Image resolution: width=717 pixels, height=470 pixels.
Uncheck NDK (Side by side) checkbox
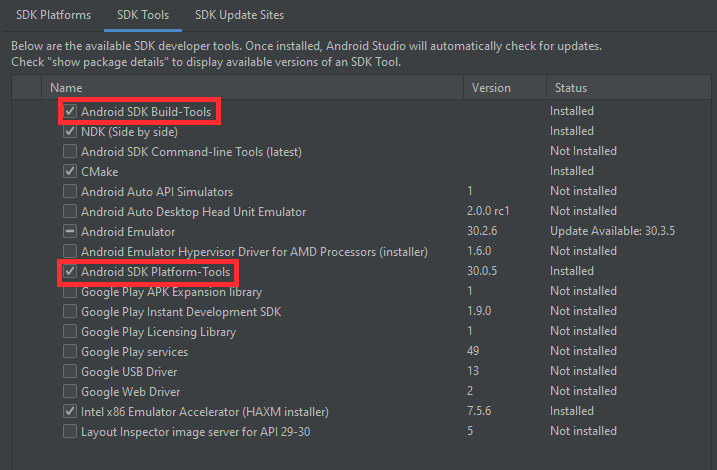pyautogui.click(x=70, y=131)
